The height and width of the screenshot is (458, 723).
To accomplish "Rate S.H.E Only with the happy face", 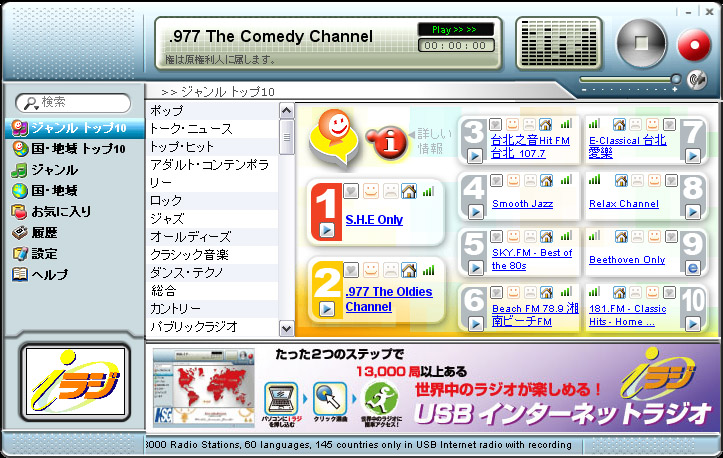I will [371, 191].
